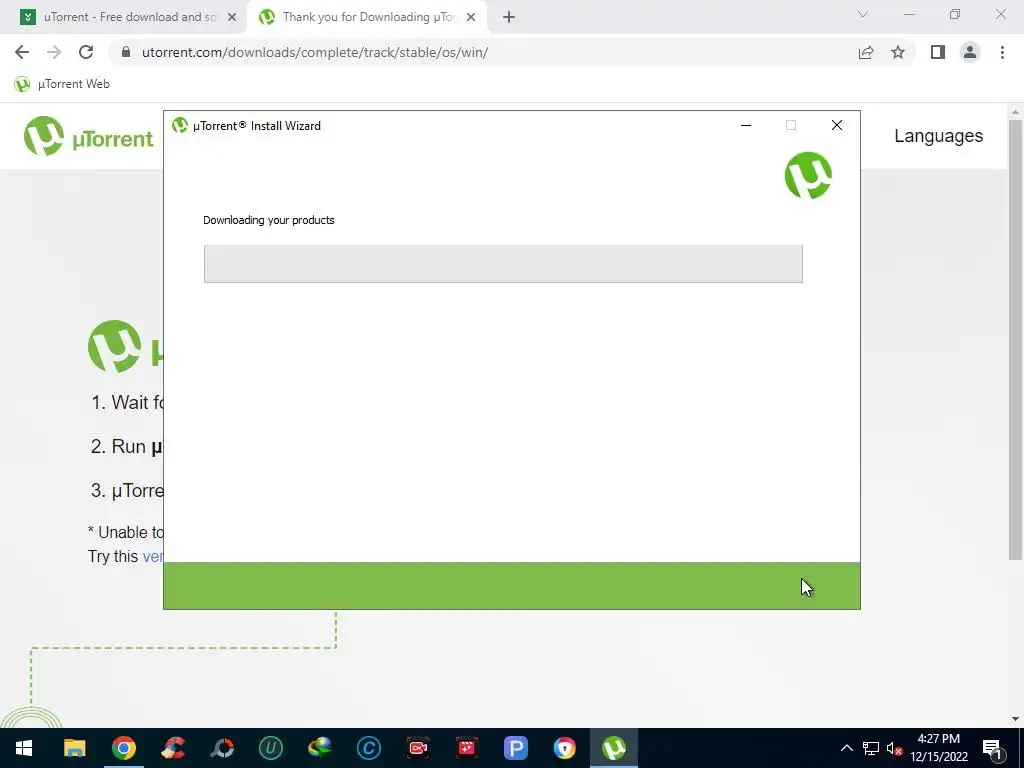The width and height of the screenshot is (1024, 768).
Task: Open the notification center icon
Action: pos(992,748)
